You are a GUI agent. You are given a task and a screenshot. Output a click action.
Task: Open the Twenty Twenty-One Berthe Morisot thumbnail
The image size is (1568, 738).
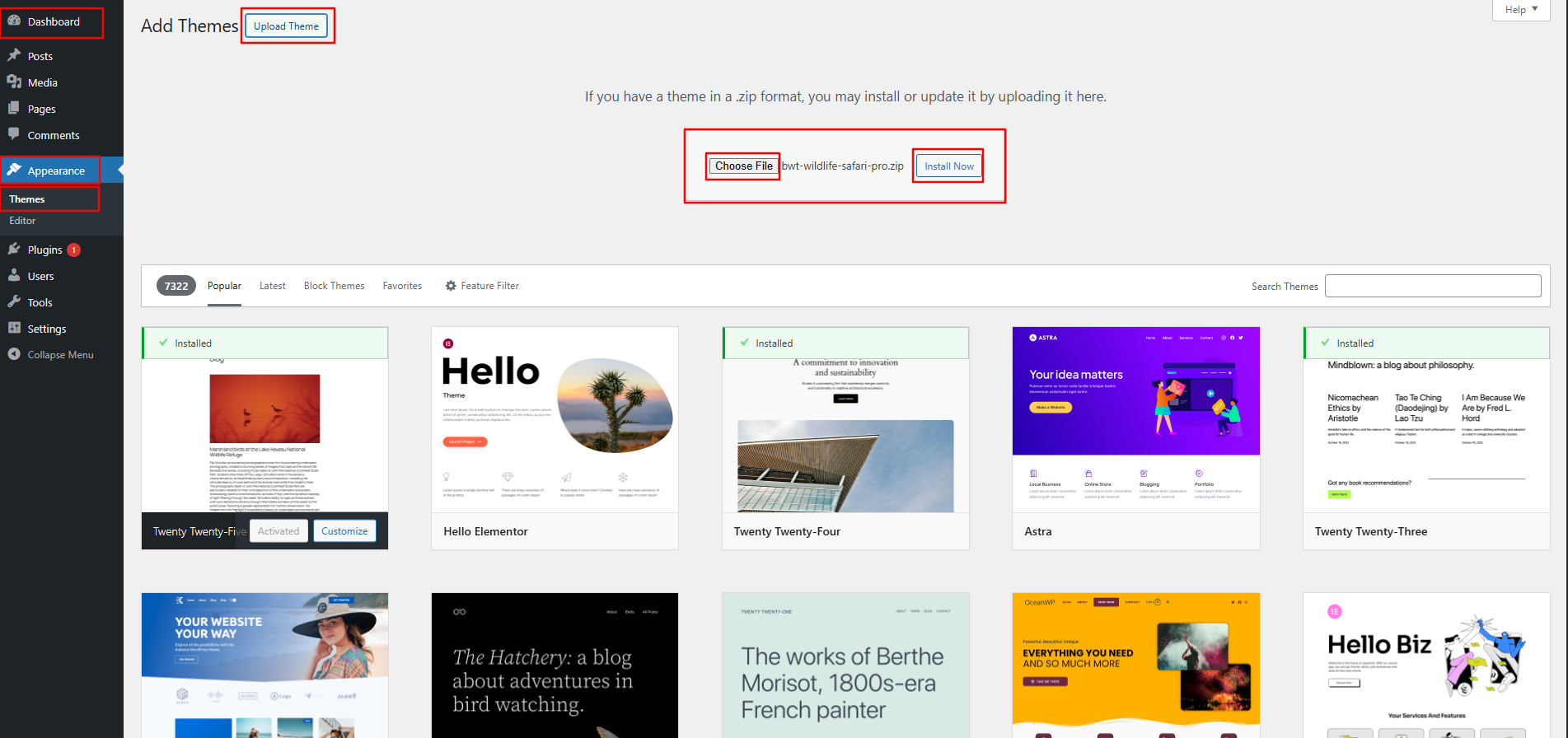(845, 666)
